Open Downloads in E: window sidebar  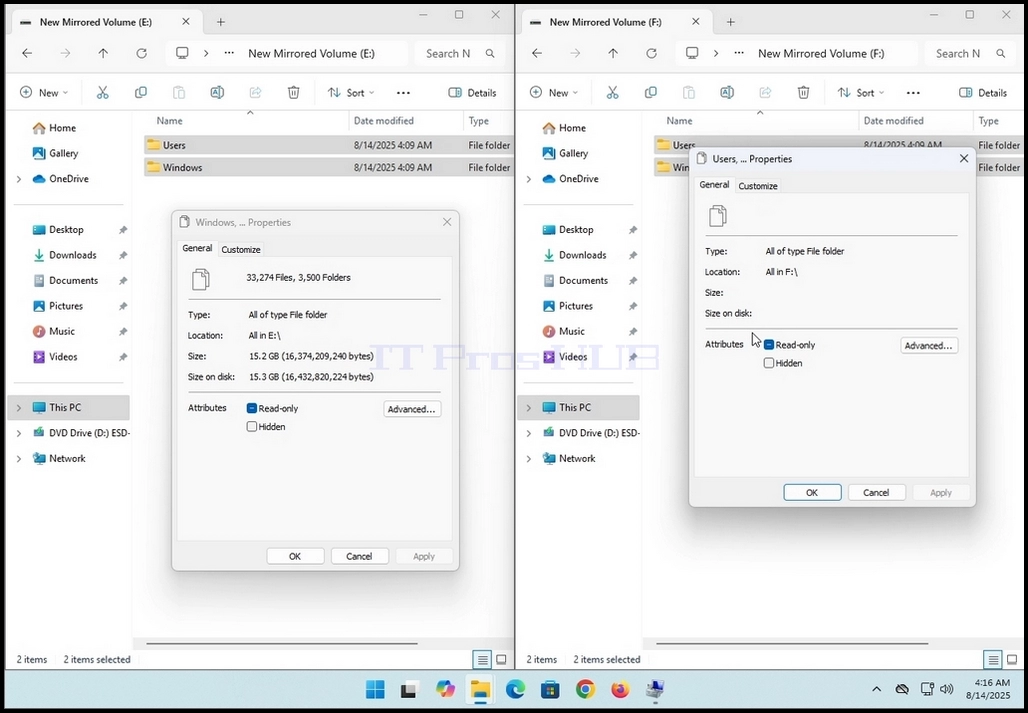pyautogui.click(x=73, y=255)
